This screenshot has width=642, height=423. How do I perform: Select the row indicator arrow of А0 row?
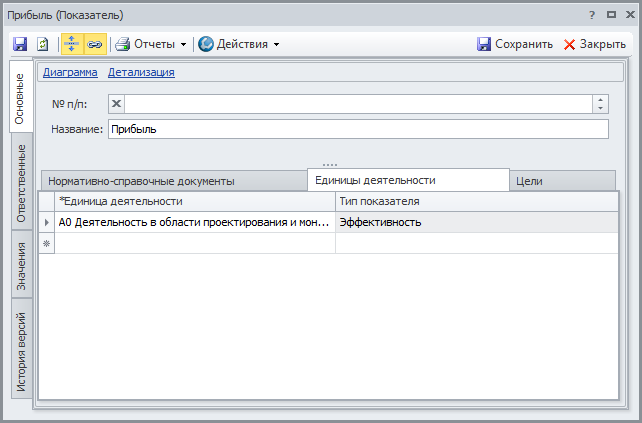pyautogui.click(x=46, y=223)
